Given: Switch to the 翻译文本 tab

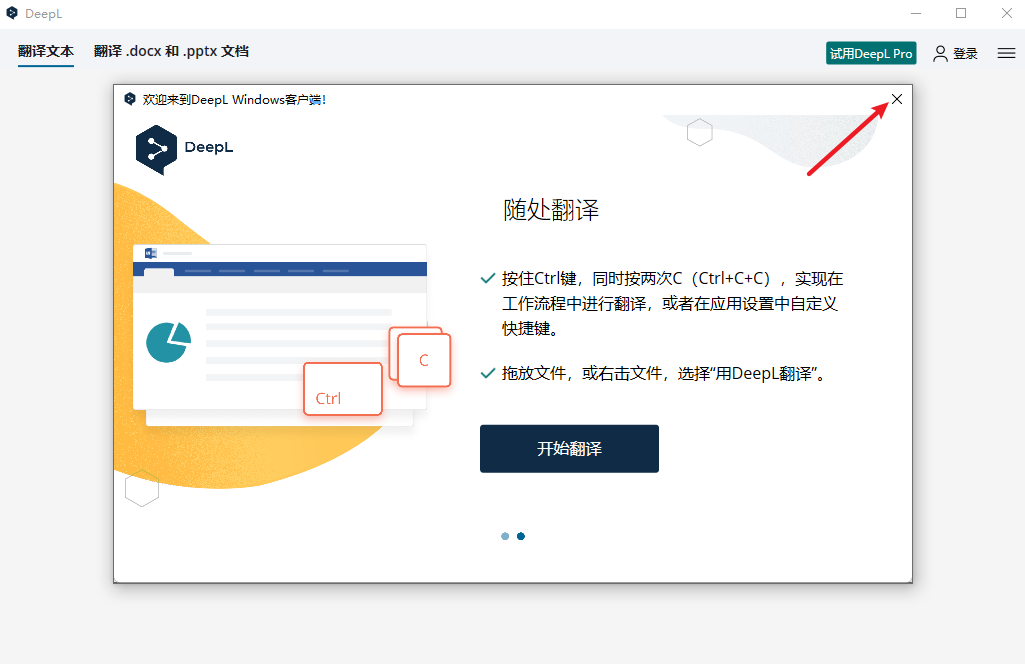Looking at the screenshot, I should click(x=46, y=51).
